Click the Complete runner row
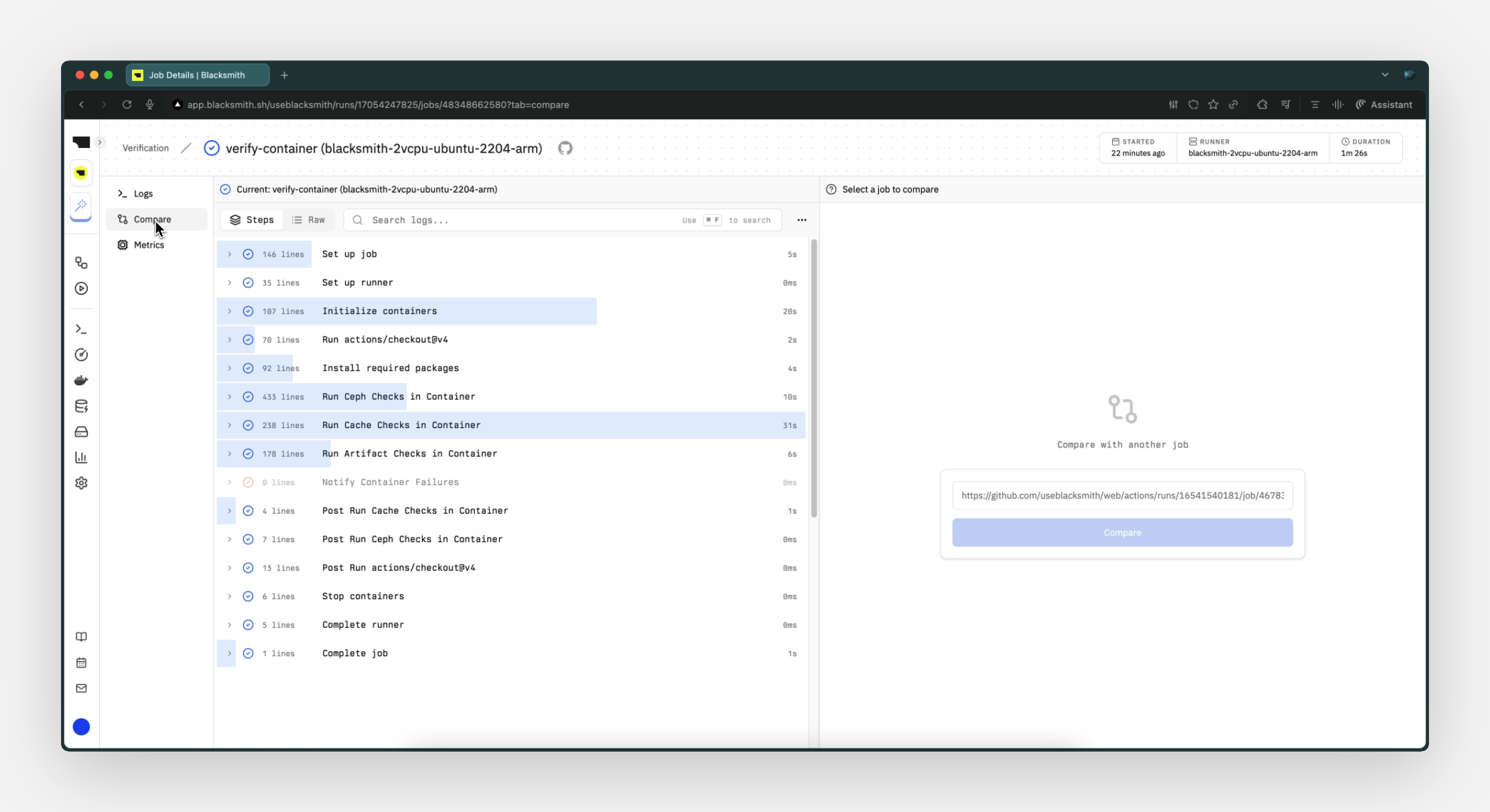 click(511, 624)
